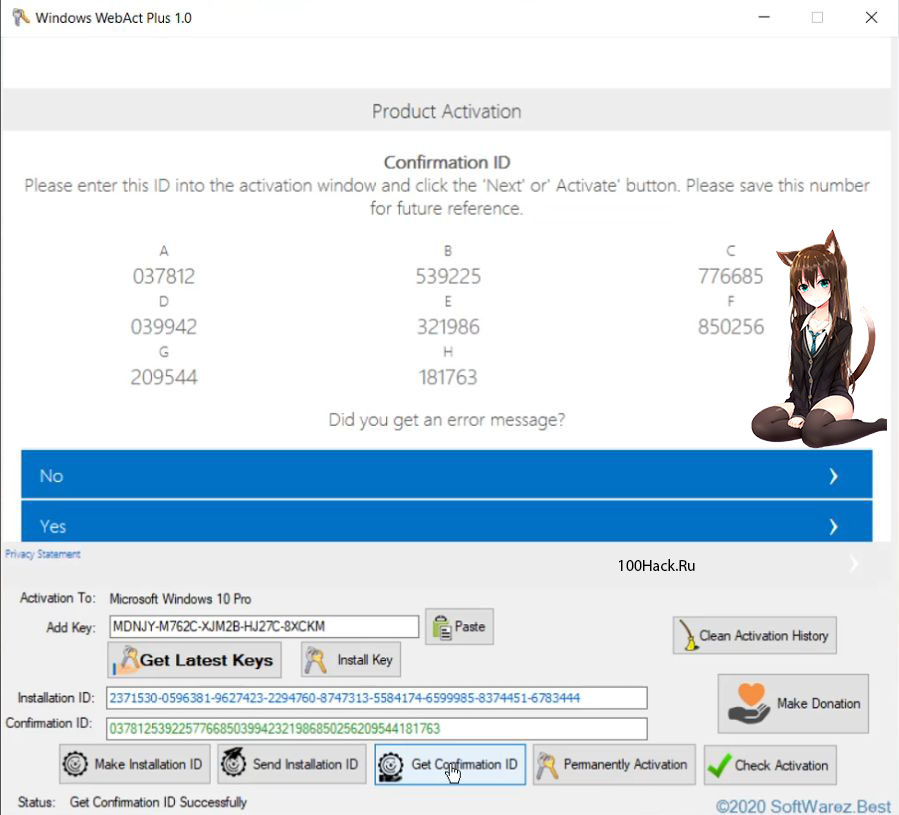Focus the Confirmation ID text field
Viewport: 899px width, 815px height.
pyautogui.click(x=376, y=729)
